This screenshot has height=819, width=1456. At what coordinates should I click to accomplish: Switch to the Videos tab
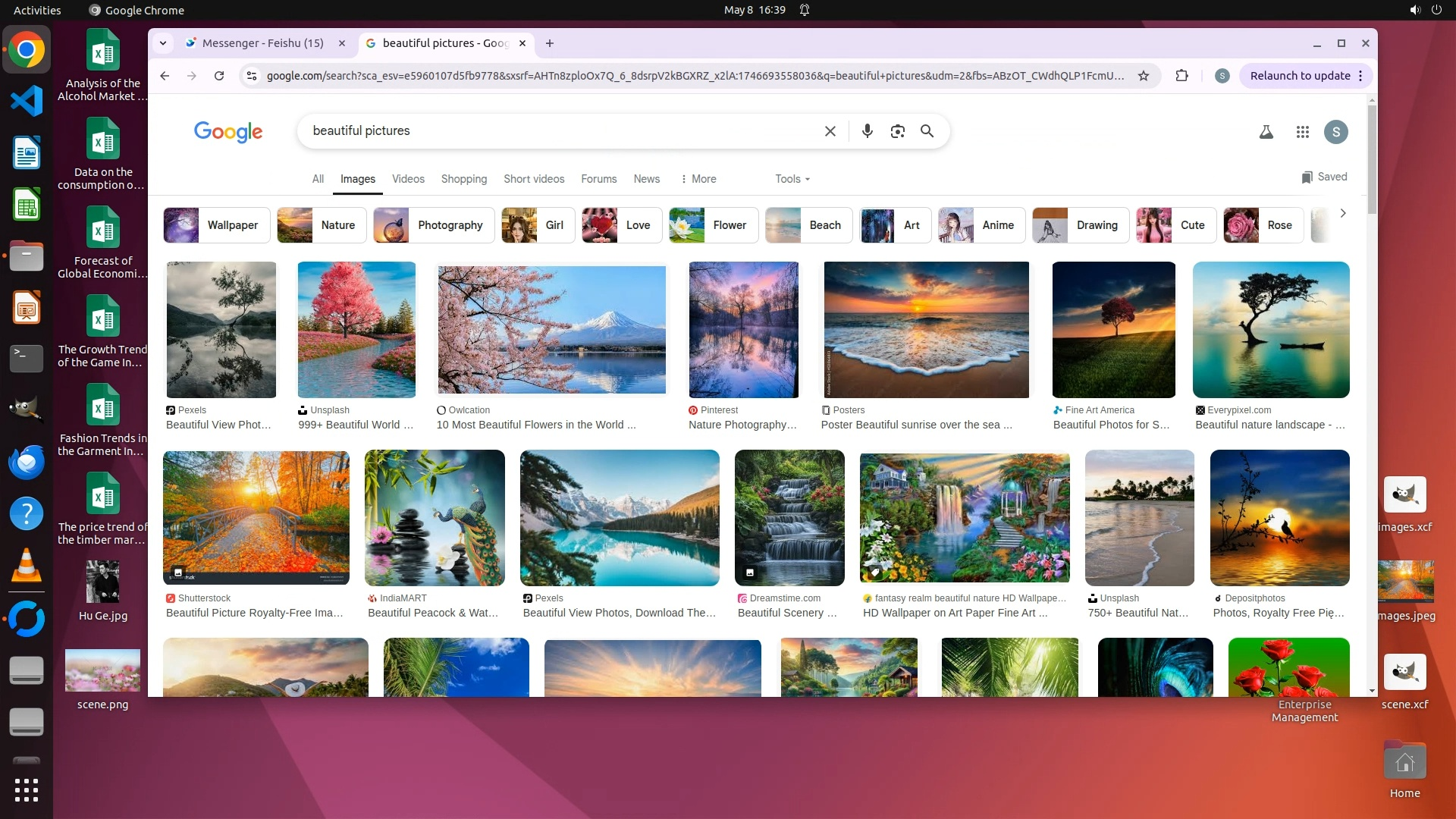point(408,179)
